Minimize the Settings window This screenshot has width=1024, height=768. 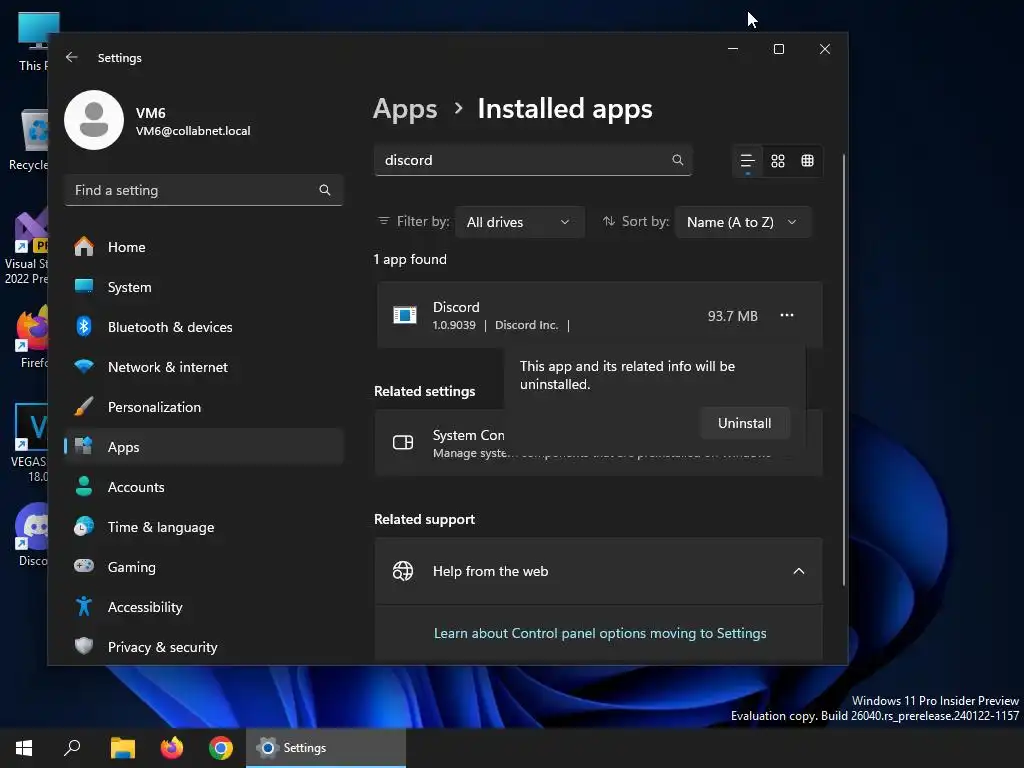pos(733,49)
